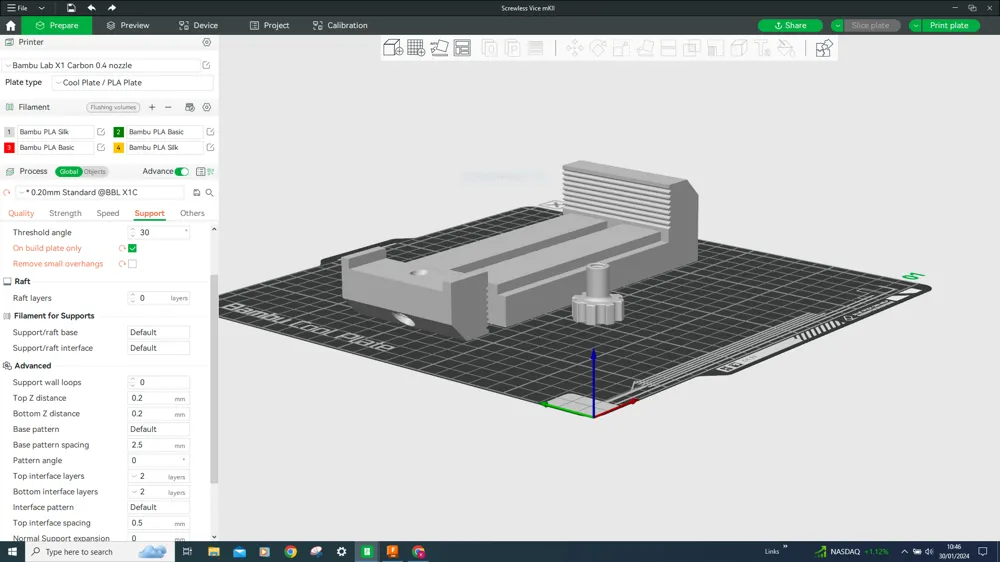
Task: Add a filament with plus icon
Action: [x=152, y=107]
